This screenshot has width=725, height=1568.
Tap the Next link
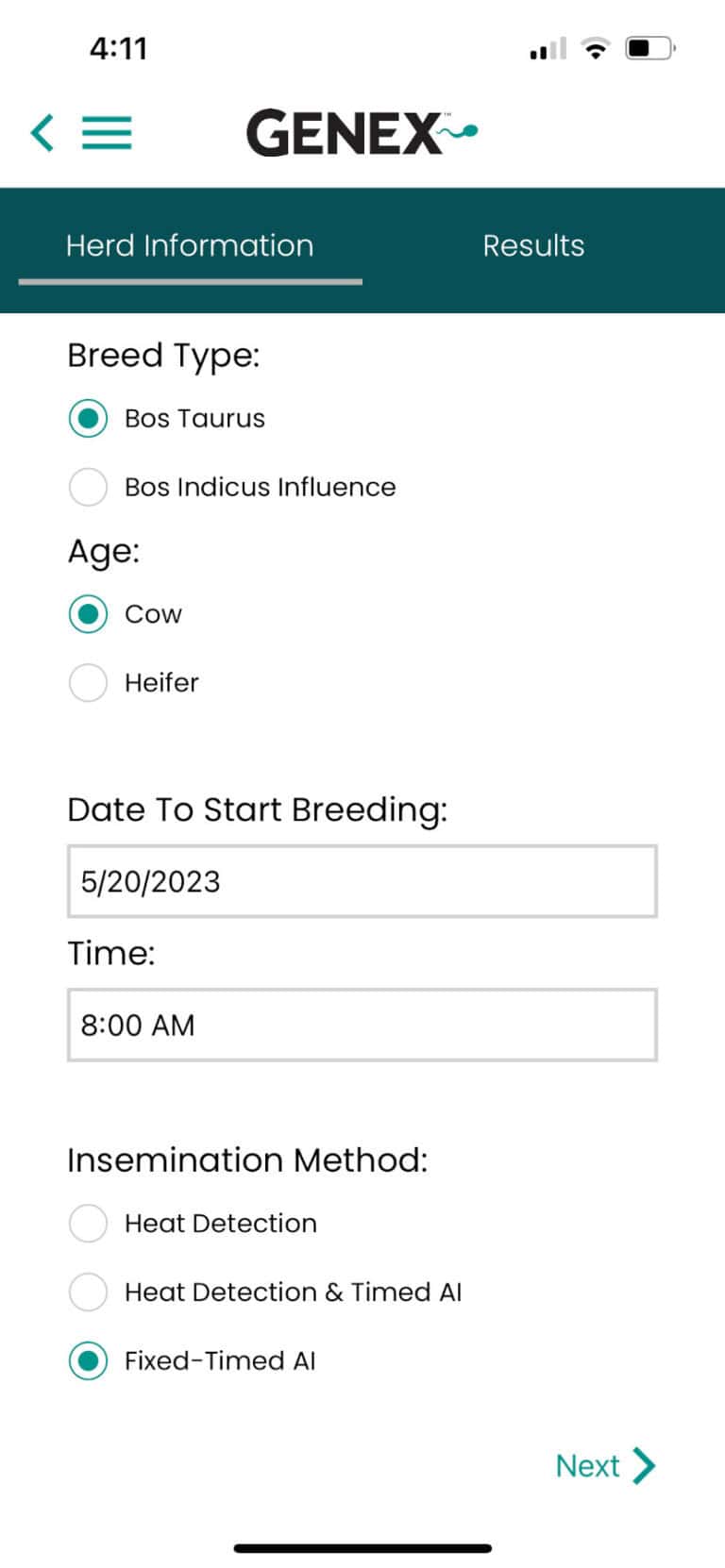coord(587,1465)
